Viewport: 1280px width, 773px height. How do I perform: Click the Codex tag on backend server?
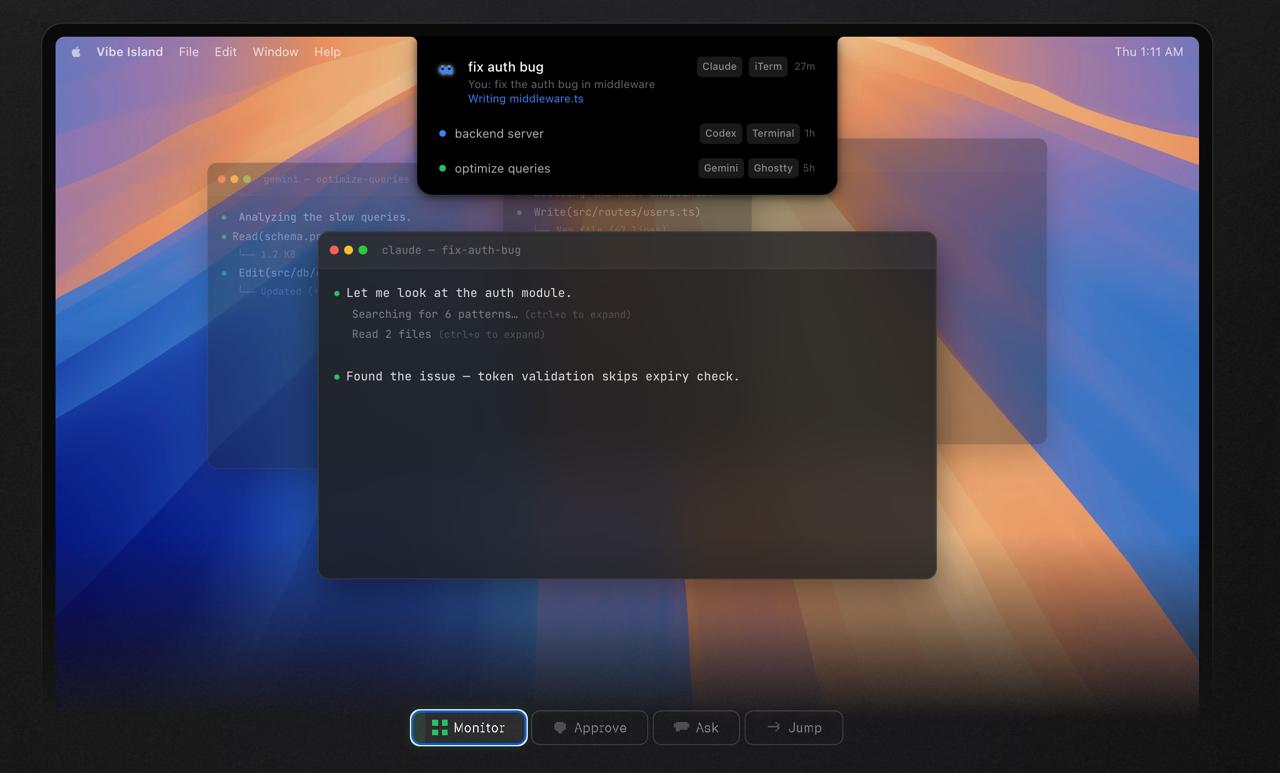point(720,133)
